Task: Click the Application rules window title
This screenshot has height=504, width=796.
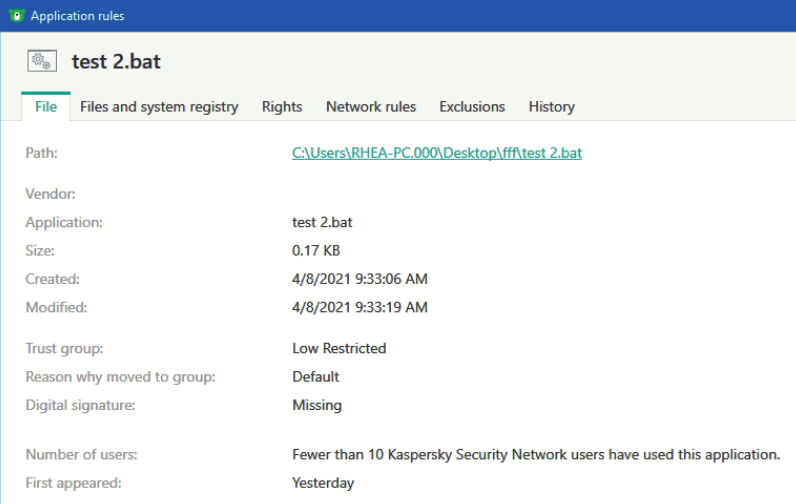Action: [x=78, y=16]
